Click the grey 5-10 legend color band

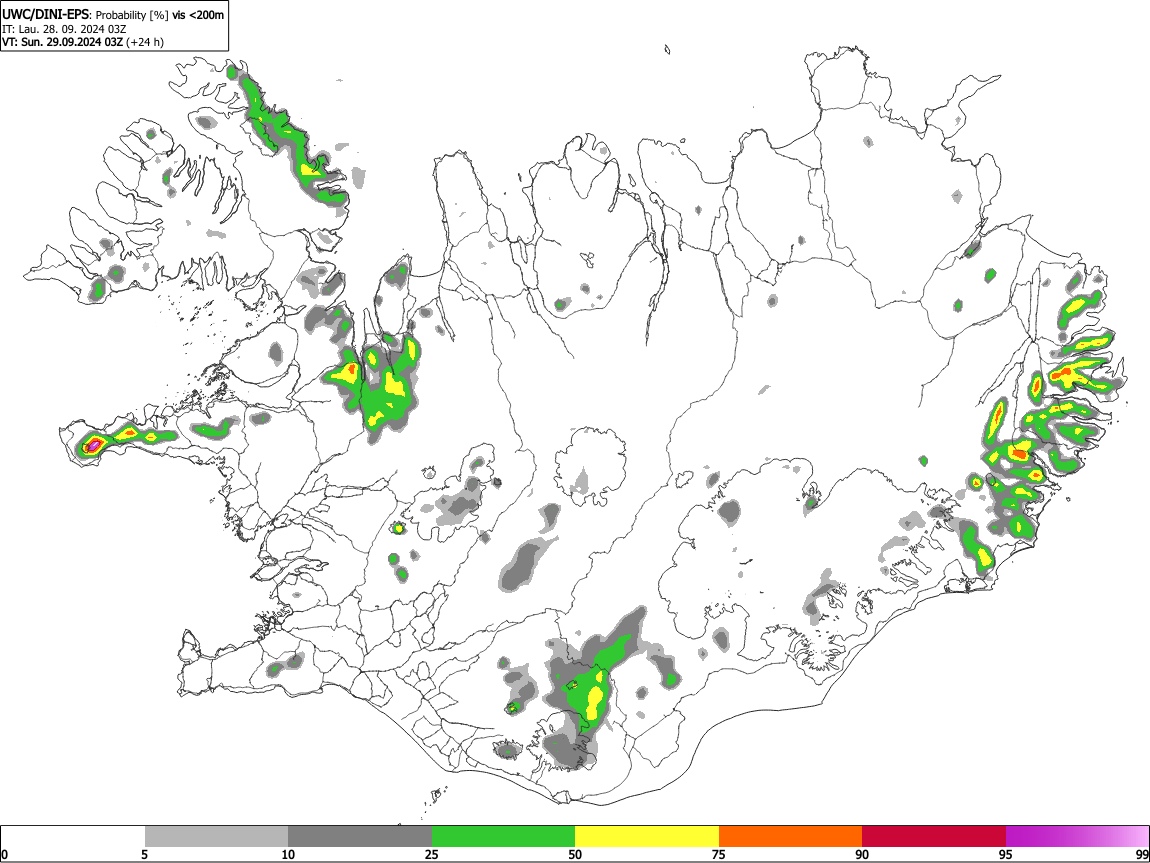tap(216, 836)
